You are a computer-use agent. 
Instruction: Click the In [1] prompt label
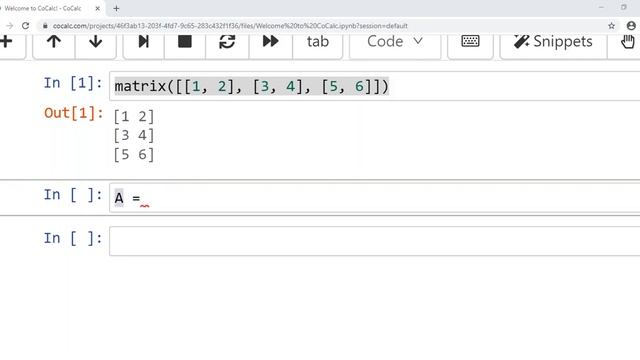(73, 83)
